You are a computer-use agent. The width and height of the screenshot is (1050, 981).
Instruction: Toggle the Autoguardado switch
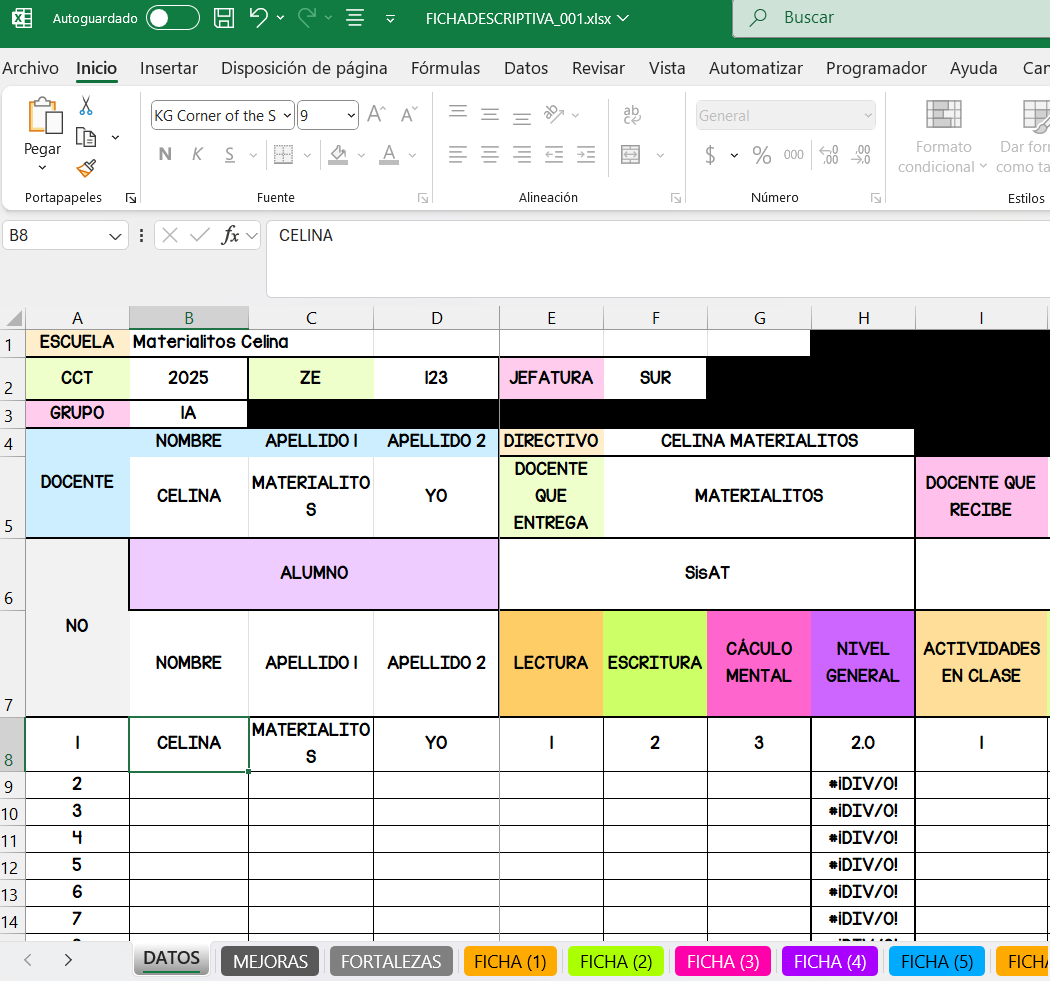[x=173, y=18]
